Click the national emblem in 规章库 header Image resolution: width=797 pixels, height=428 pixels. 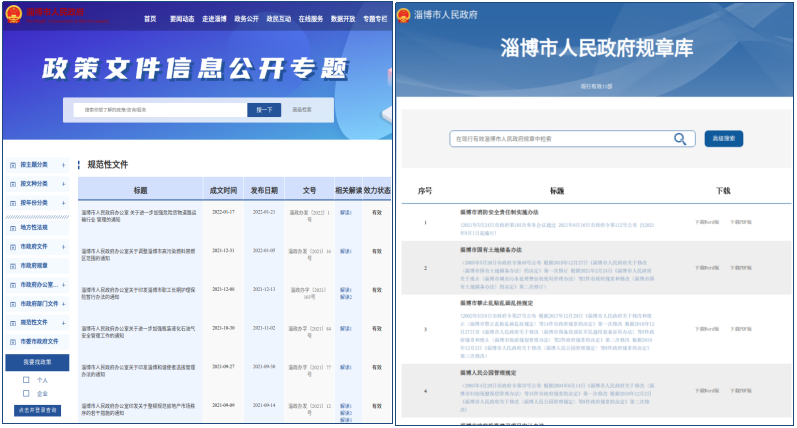tap(402, 16)
